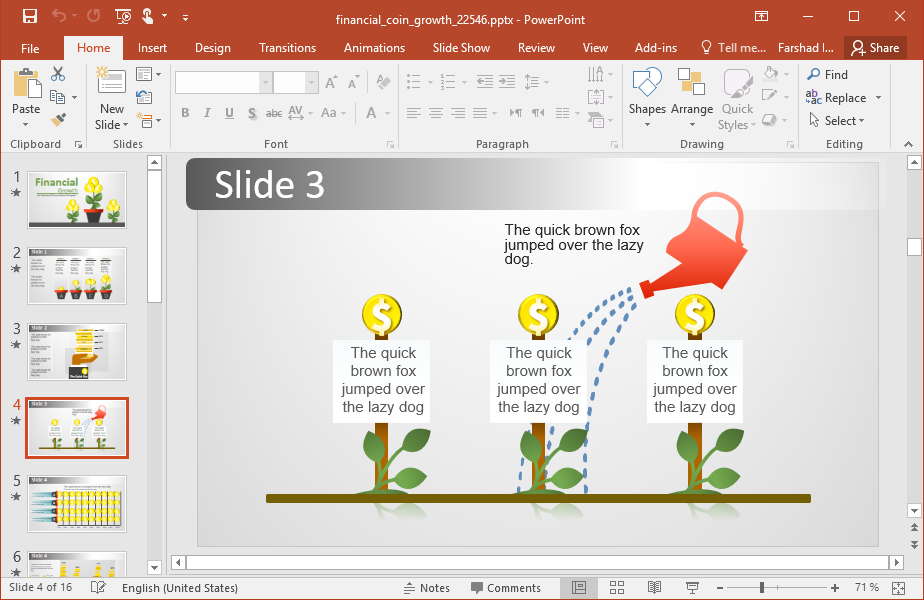Collapse the ribbon using the chevron

(x=908, y=145)
